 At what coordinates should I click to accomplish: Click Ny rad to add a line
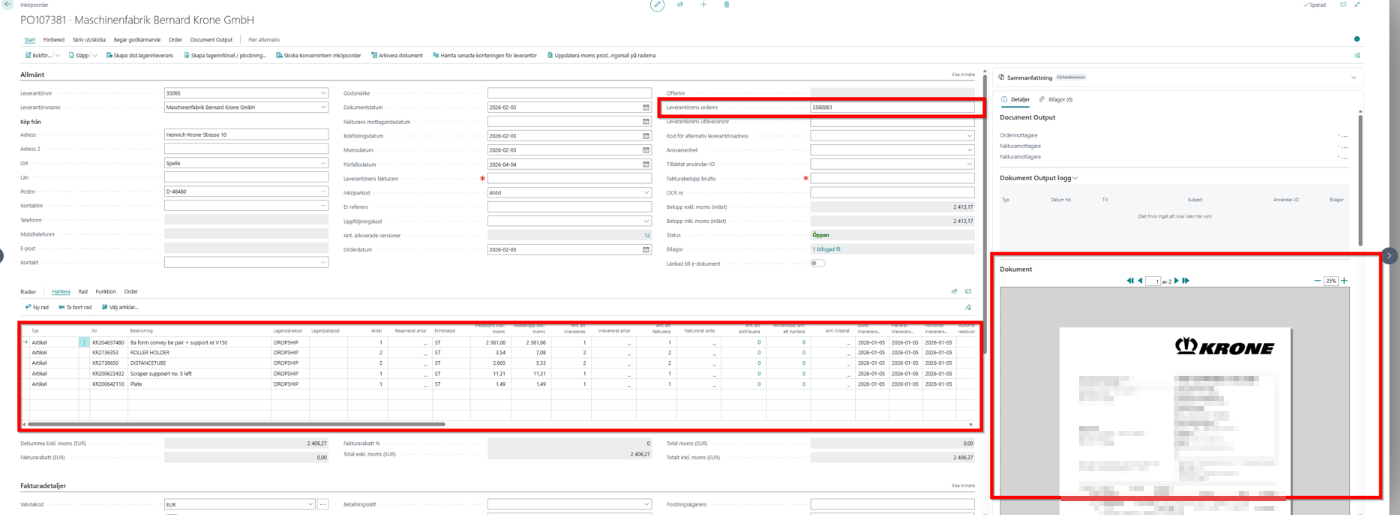[x=37, y=307]
